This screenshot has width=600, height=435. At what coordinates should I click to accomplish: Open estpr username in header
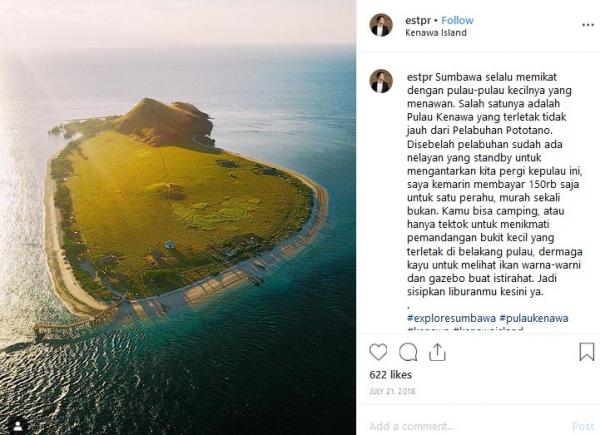(418, 20)
